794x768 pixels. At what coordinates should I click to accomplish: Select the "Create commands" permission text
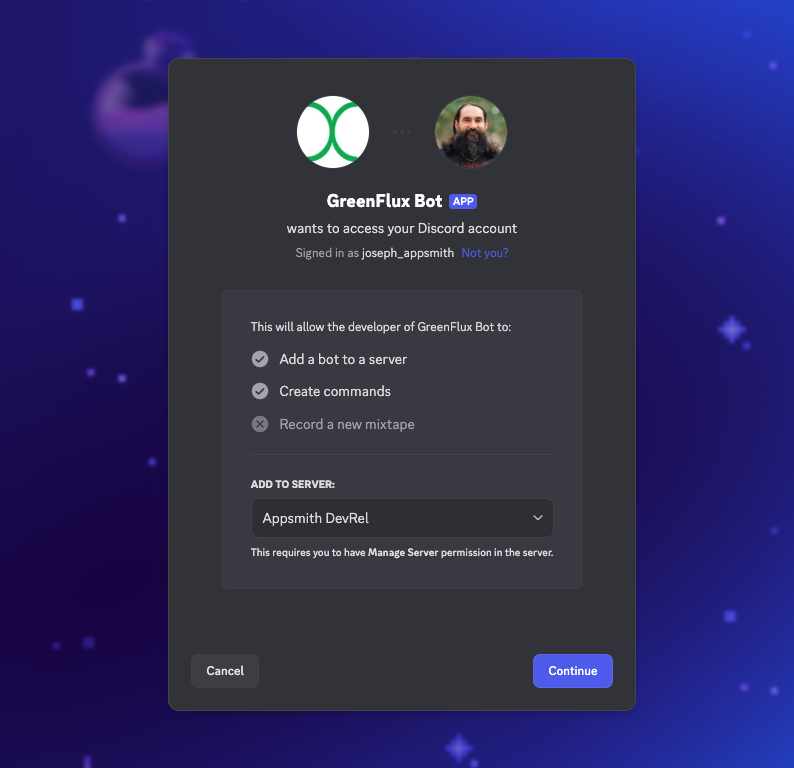[x=335, y=391]
